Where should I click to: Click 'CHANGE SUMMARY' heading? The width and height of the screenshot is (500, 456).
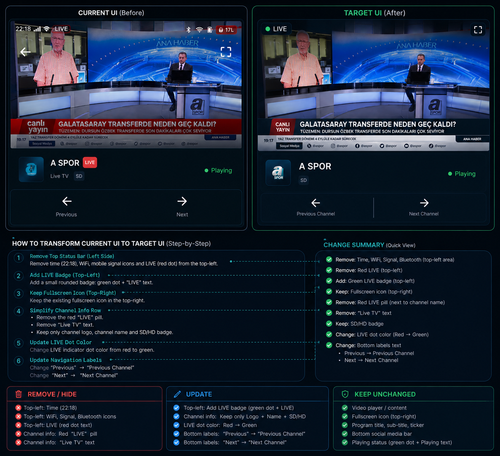354,245
